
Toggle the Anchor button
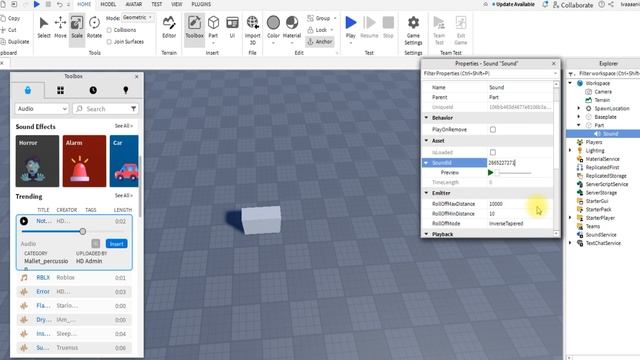[320, 42]
